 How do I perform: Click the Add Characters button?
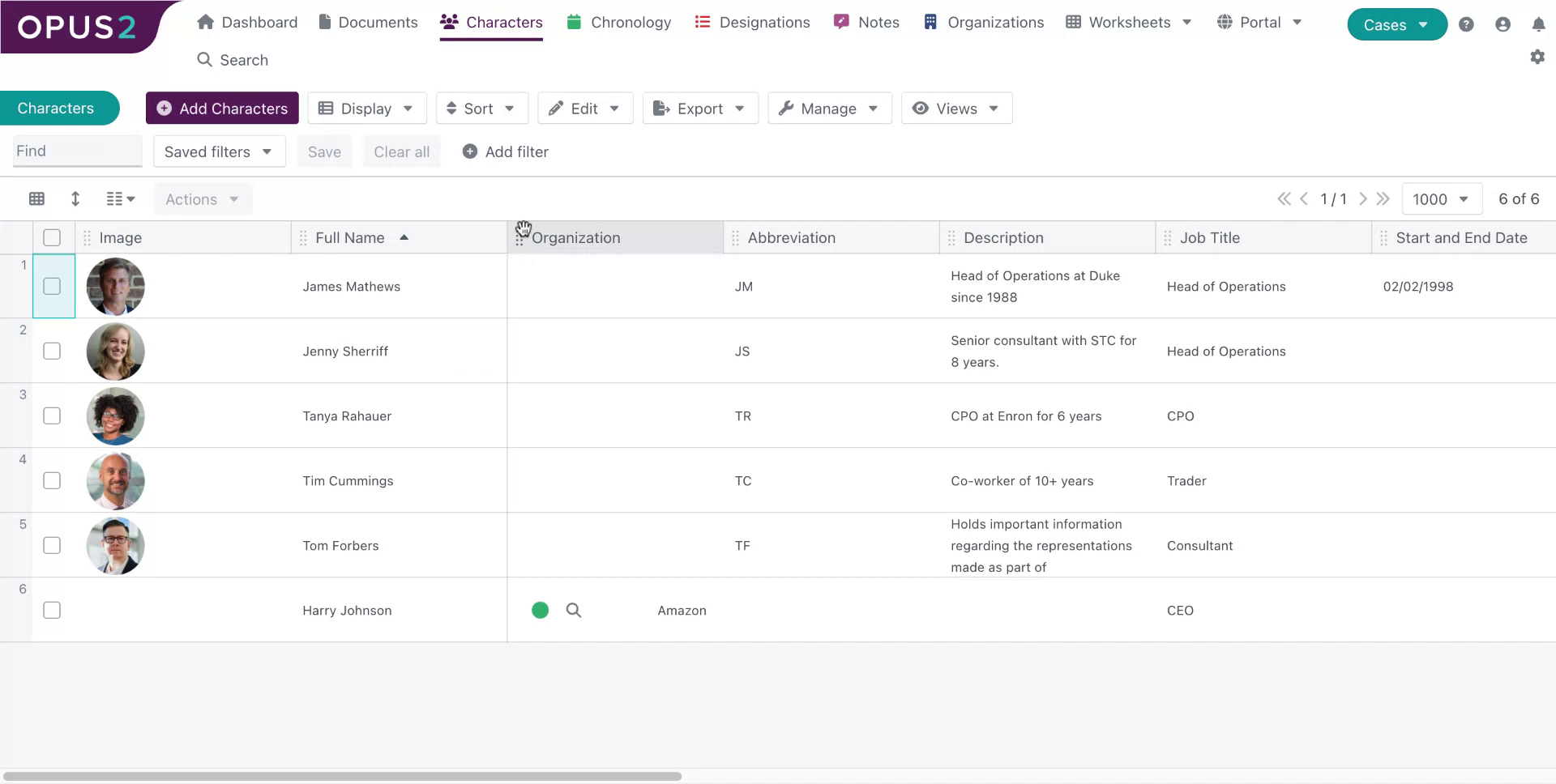(221, 108)
